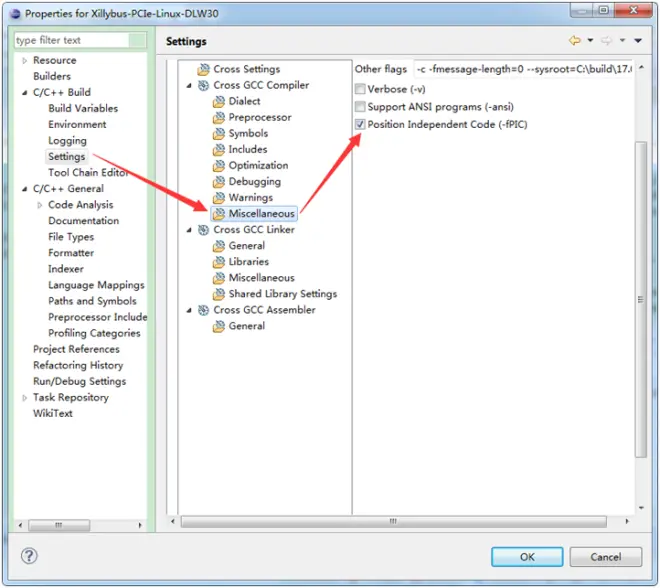Select File Types page
This screenshot has width=660, height=588.
click(71, 237)
